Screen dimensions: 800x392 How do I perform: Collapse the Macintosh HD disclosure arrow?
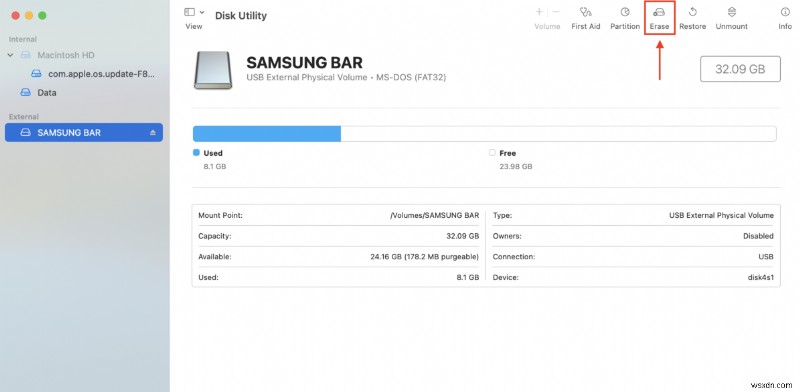pos(10,55)
